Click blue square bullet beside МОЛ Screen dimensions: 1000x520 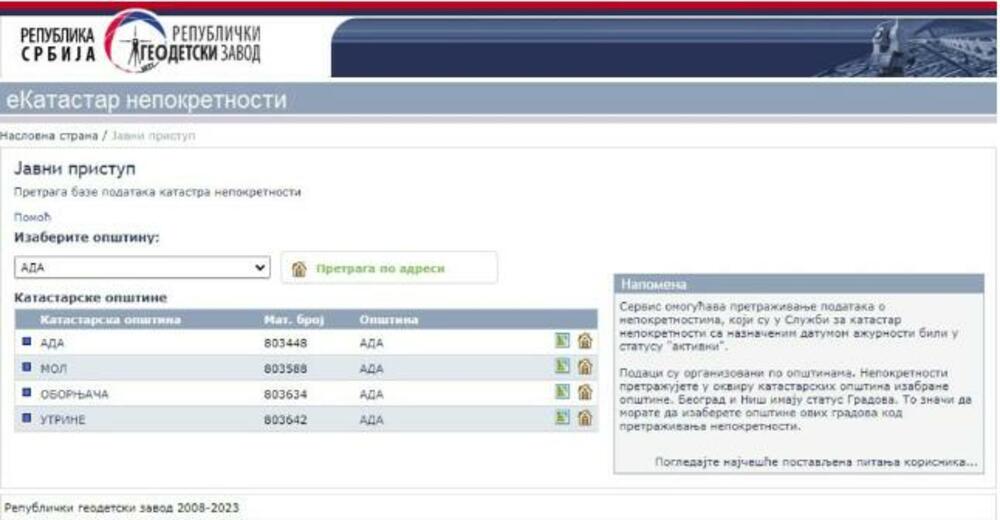(x=27, y=367)
